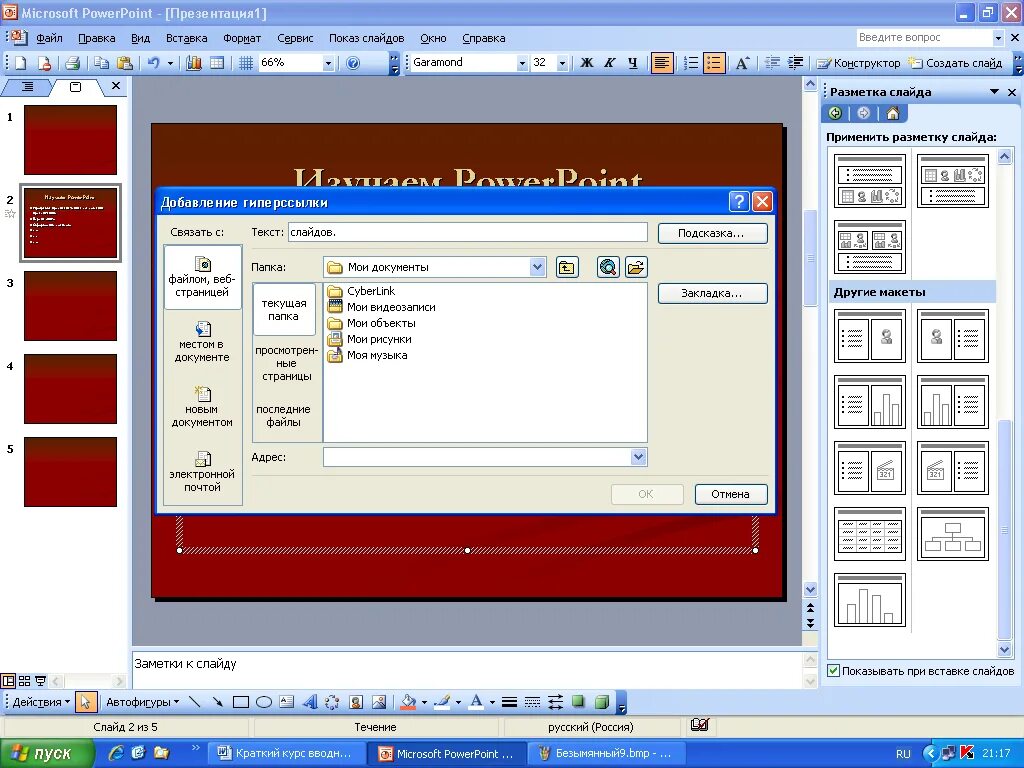Toggle Italic formatting (К)

[x=609, y=63]
